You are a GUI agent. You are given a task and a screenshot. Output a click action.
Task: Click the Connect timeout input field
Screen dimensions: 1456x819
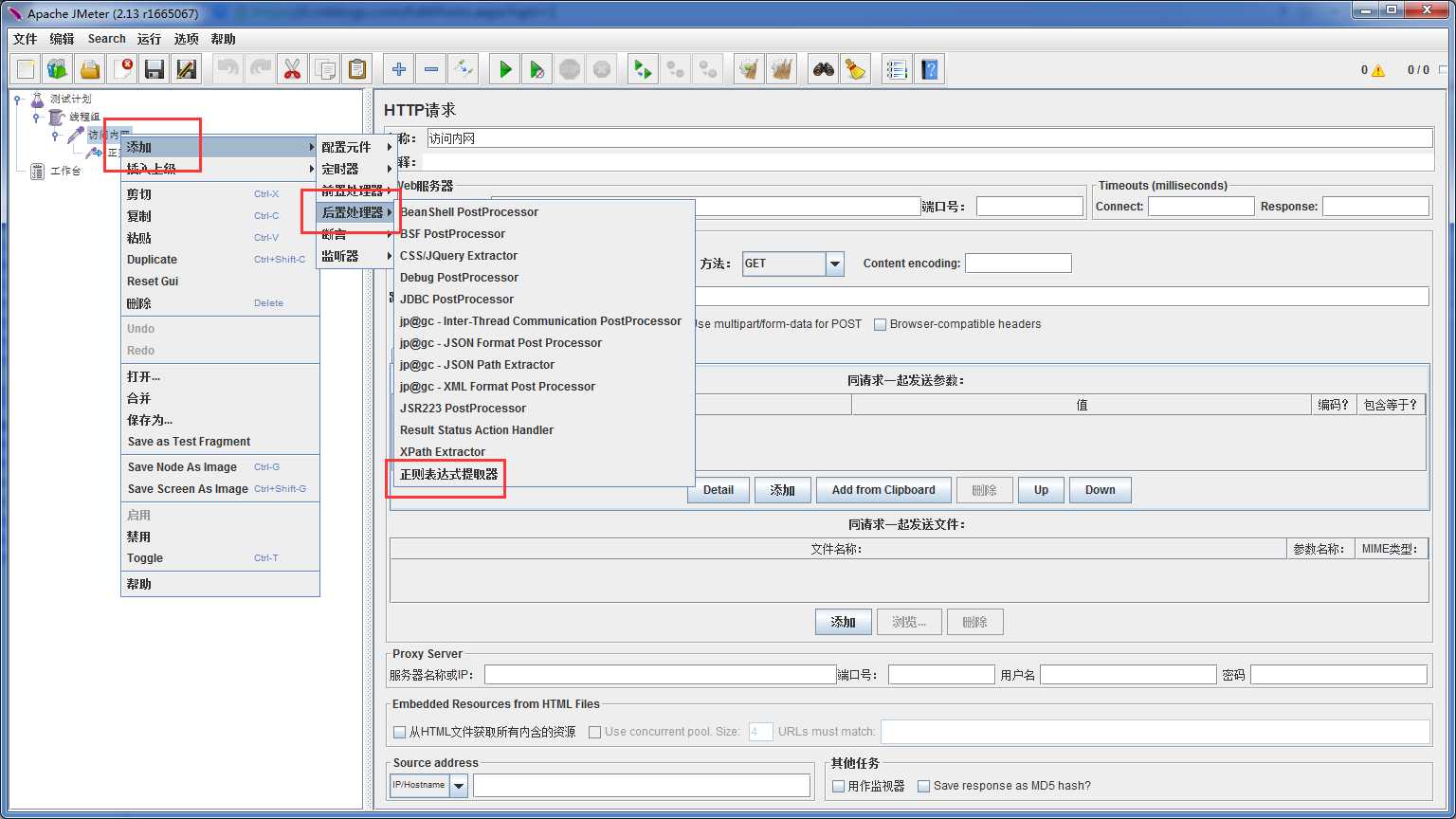pos(1201,206)
